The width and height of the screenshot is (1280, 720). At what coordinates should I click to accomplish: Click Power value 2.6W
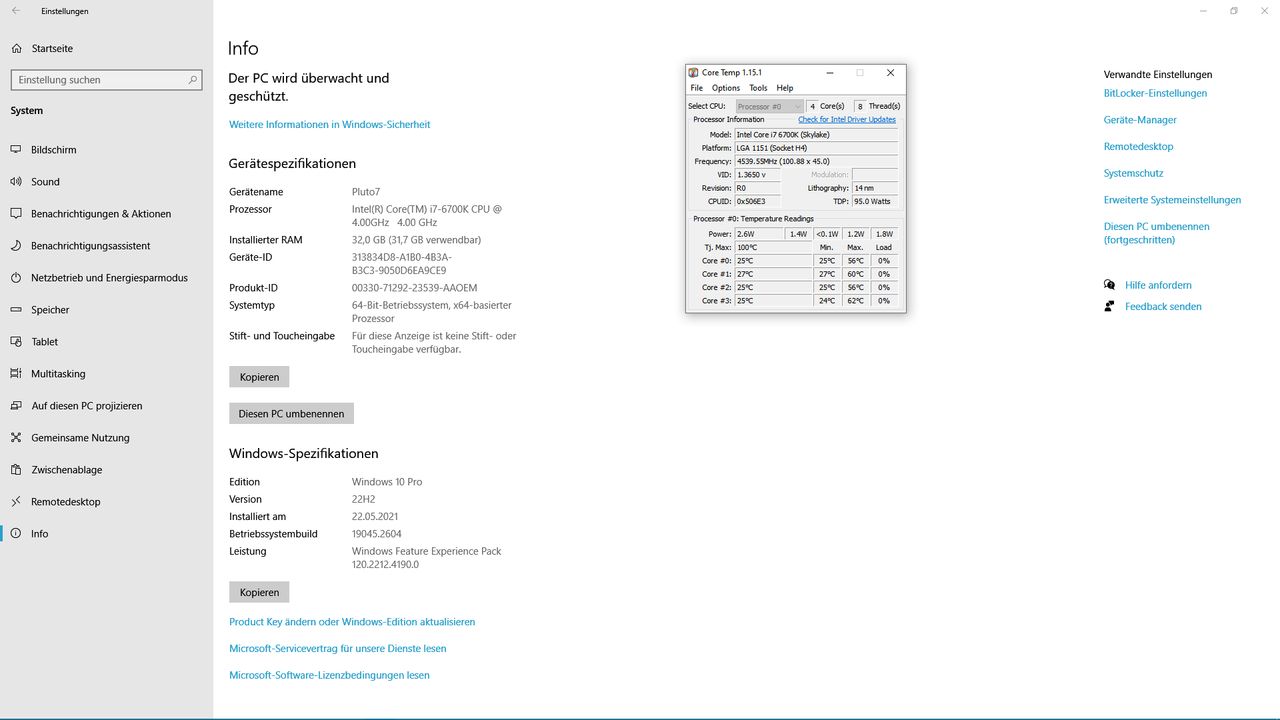[759, 234]
